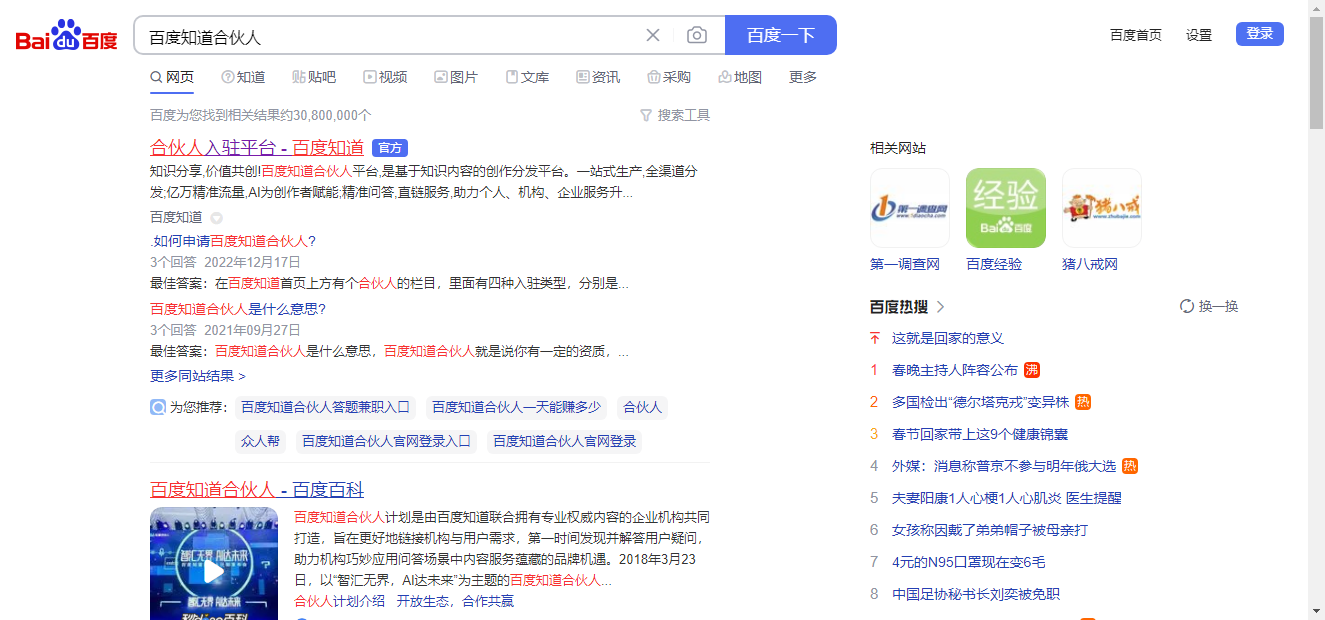Play the Baike video thumbnail
This screenshot has height=620, width=1325.
tap(214, 570)
